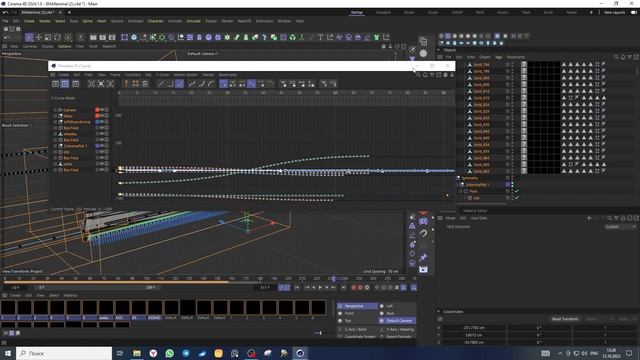Viewport: 640px width, 360px height.
Task: Select the Scale tool
Action: tap(48, 38)
